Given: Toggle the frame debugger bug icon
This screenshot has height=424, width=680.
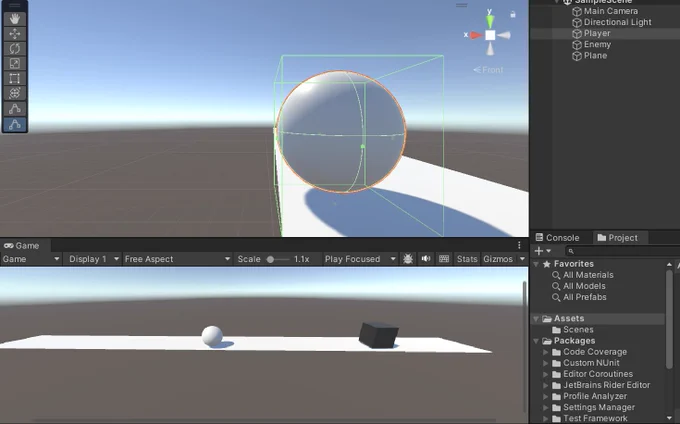Looking at the screenshot, I should point(408,259).
